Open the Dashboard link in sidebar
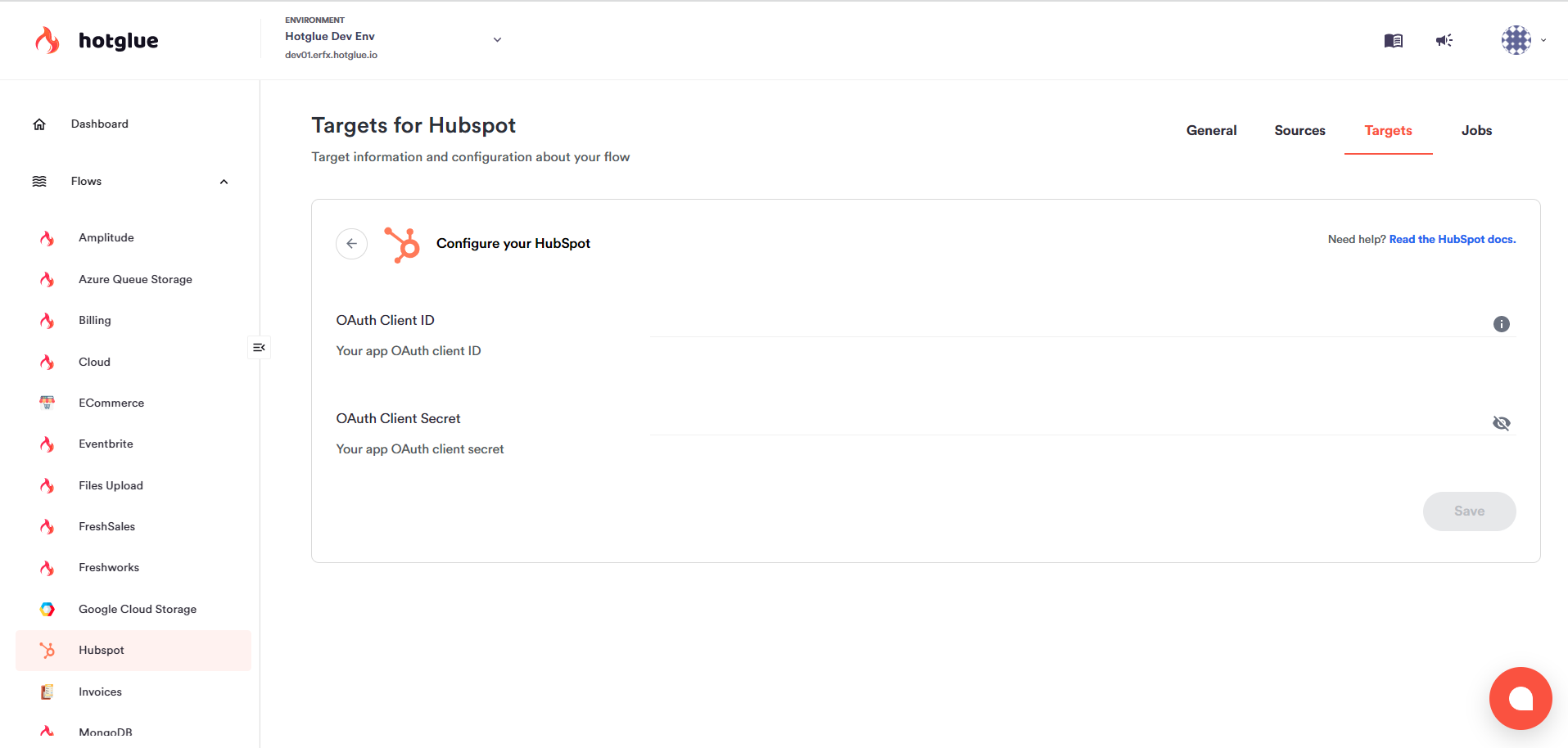Screen dimensions: 1568x748 pyautogui.click(x=100, y=124)
